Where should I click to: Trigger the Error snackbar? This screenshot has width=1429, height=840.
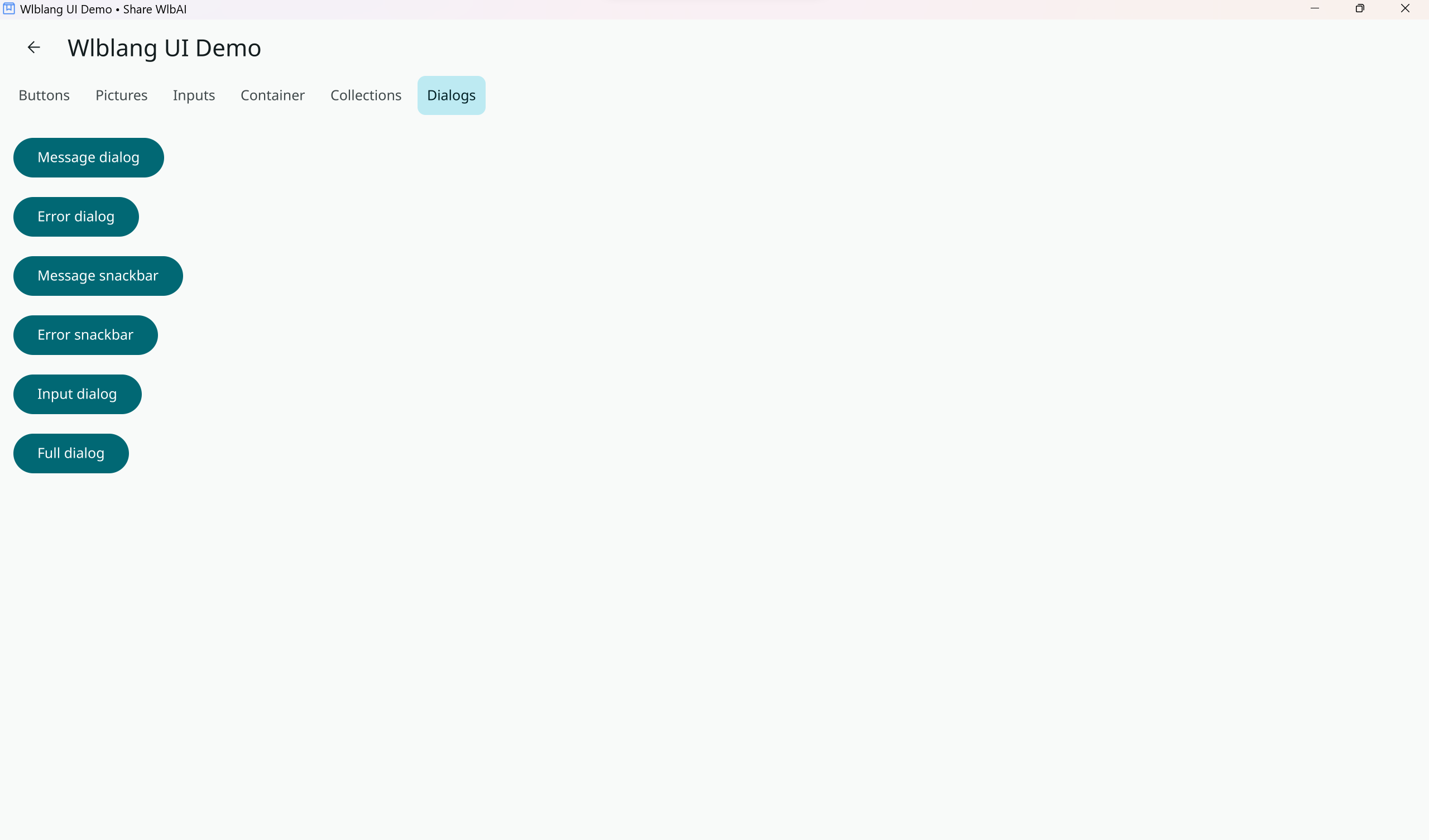click(x=85, y=335)
